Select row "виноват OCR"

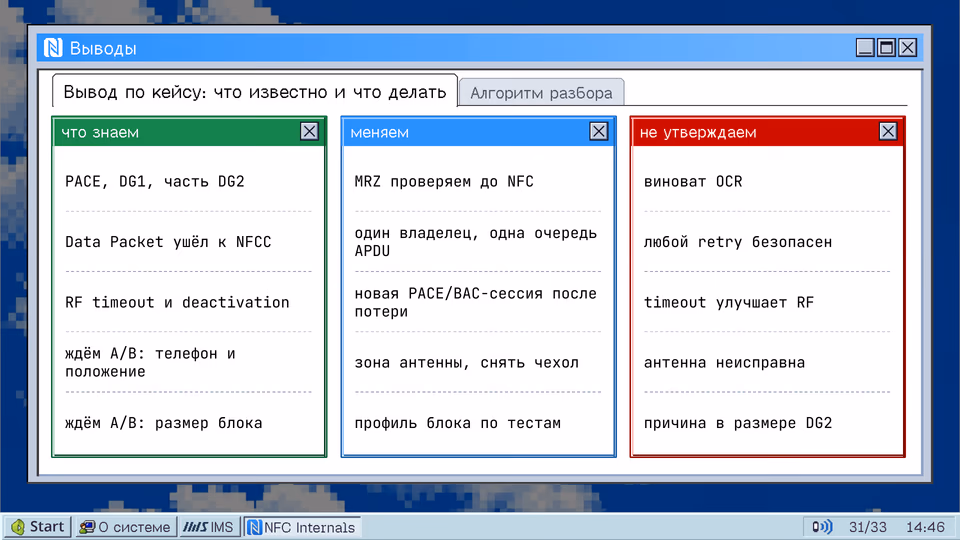tap(767, 181)
